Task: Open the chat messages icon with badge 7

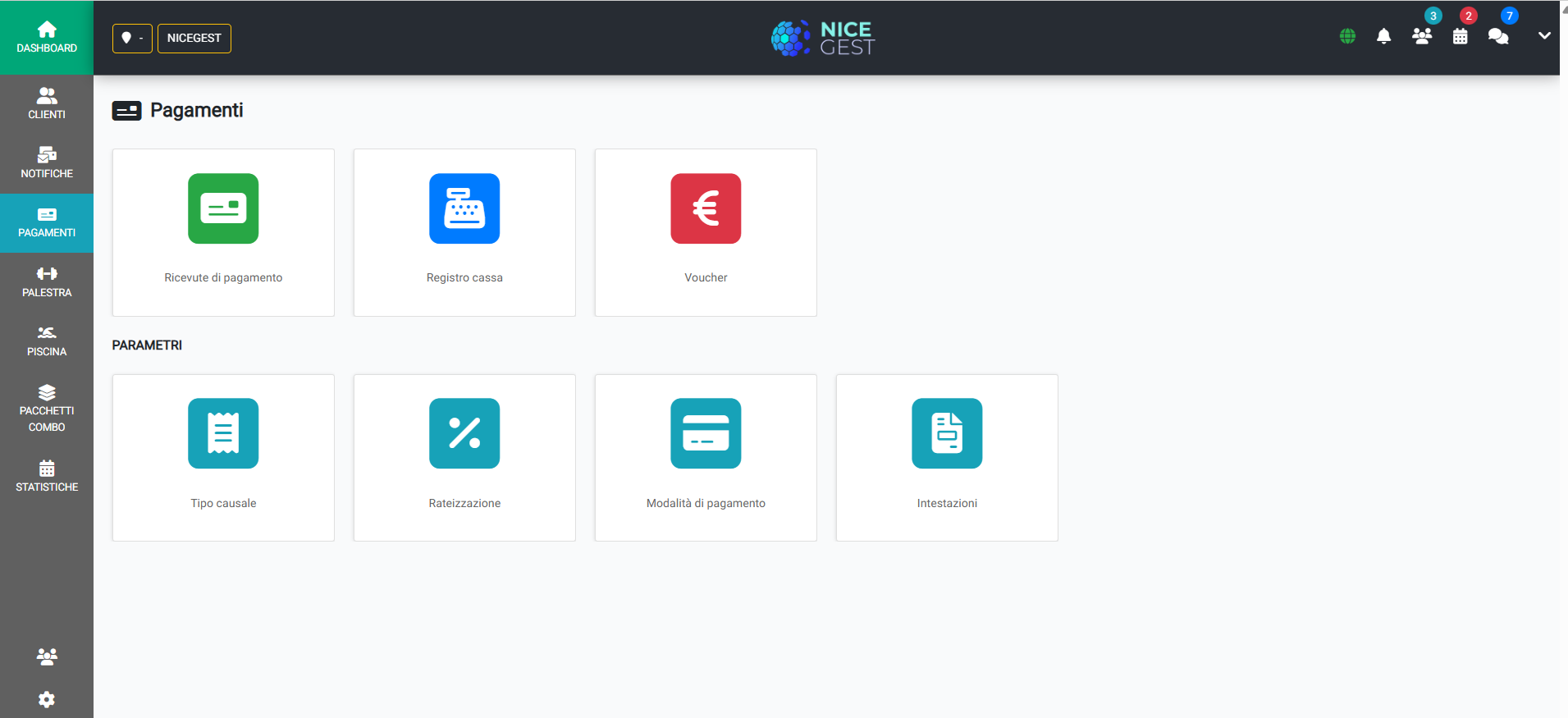Action: click(x=1498, y=36)
